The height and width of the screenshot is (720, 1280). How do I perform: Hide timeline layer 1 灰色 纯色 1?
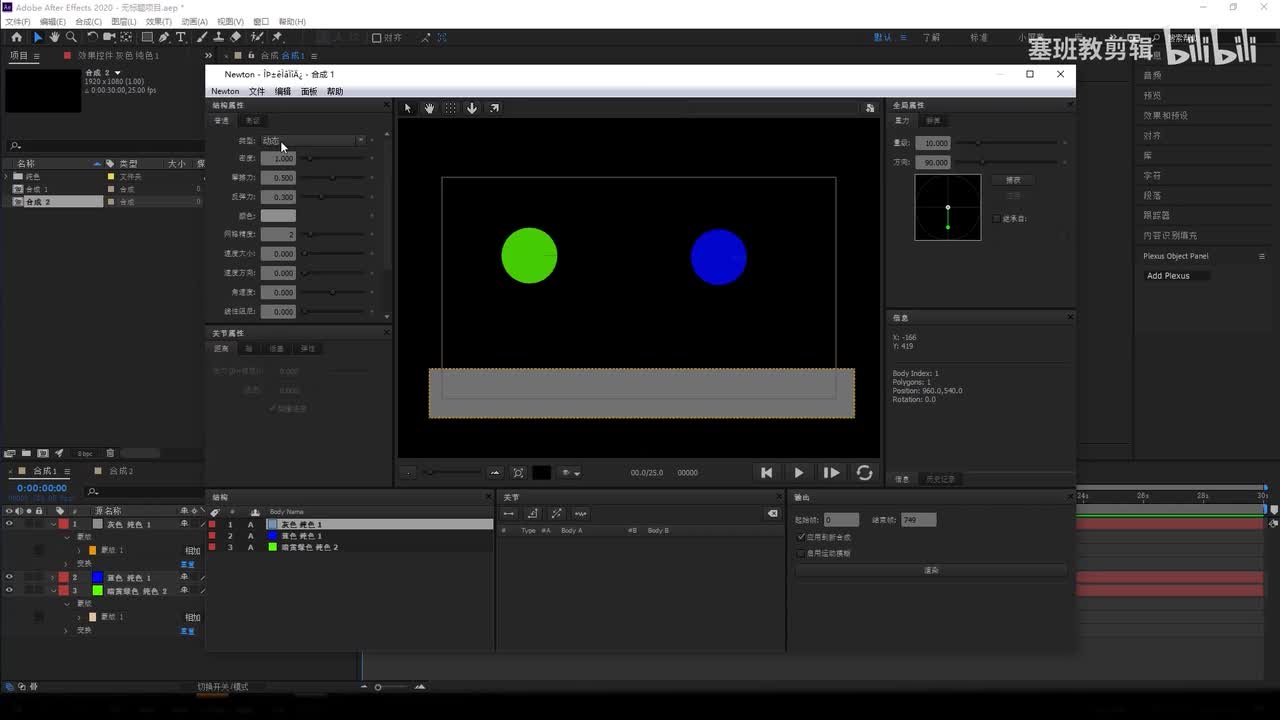[x=9, y=524]
